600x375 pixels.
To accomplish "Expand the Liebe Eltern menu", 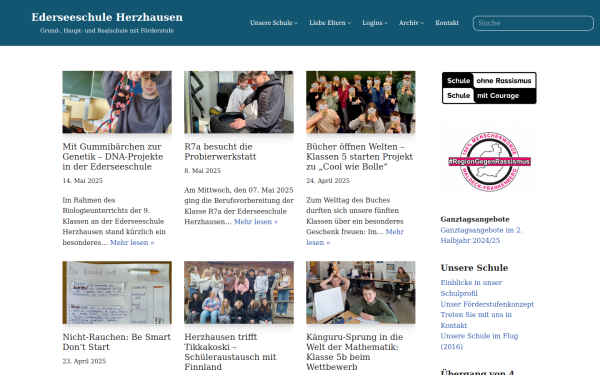I will (330, 23).
